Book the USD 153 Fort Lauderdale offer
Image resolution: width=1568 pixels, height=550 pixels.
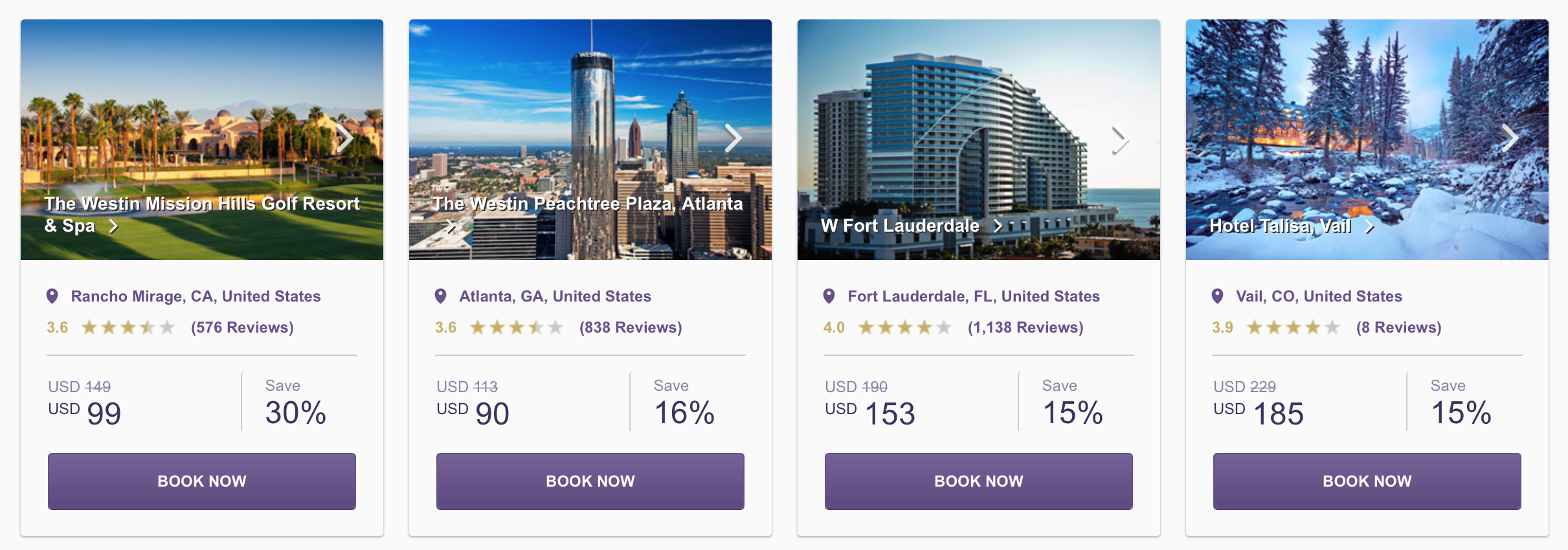979,481
